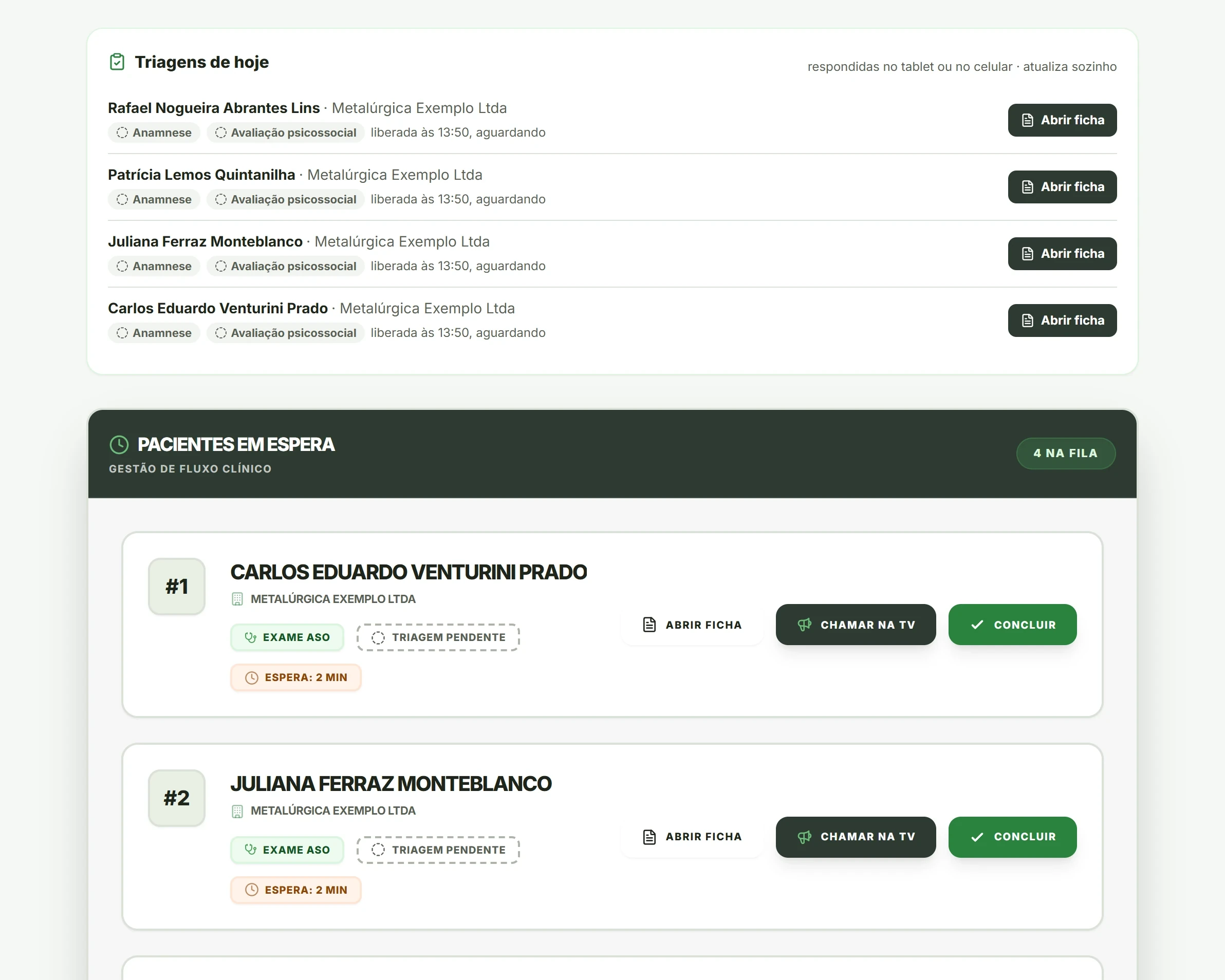Image resolution: width=1225 pixels, height=980 pixels.
Task: Click building icon beside company on card #2
Action: (x=237, y=811)
